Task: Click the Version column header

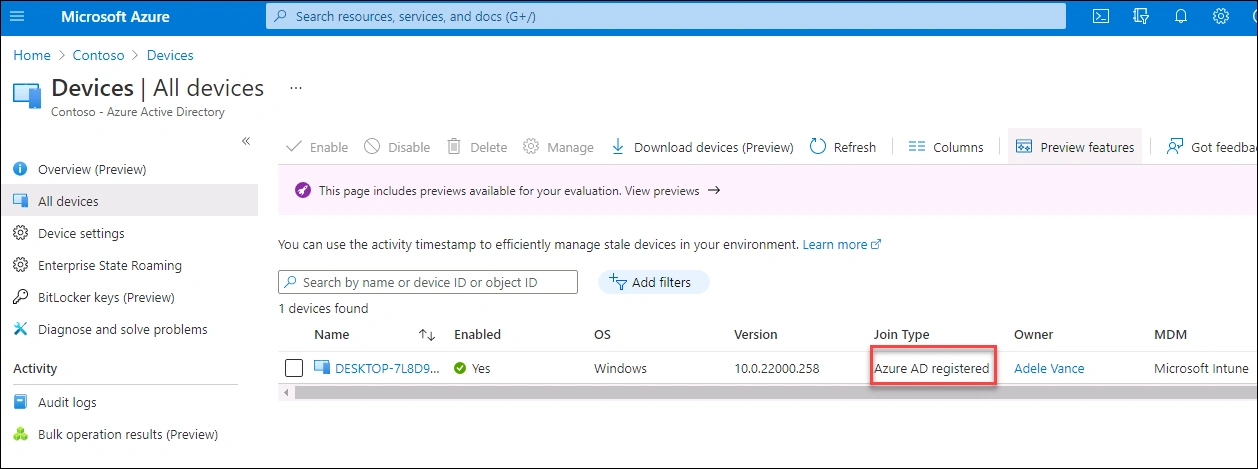Action: pos(755,335)
